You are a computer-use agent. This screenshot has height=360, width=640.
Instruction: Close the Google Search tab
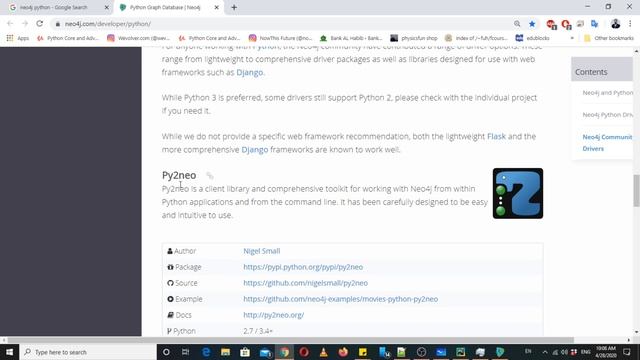107,7
